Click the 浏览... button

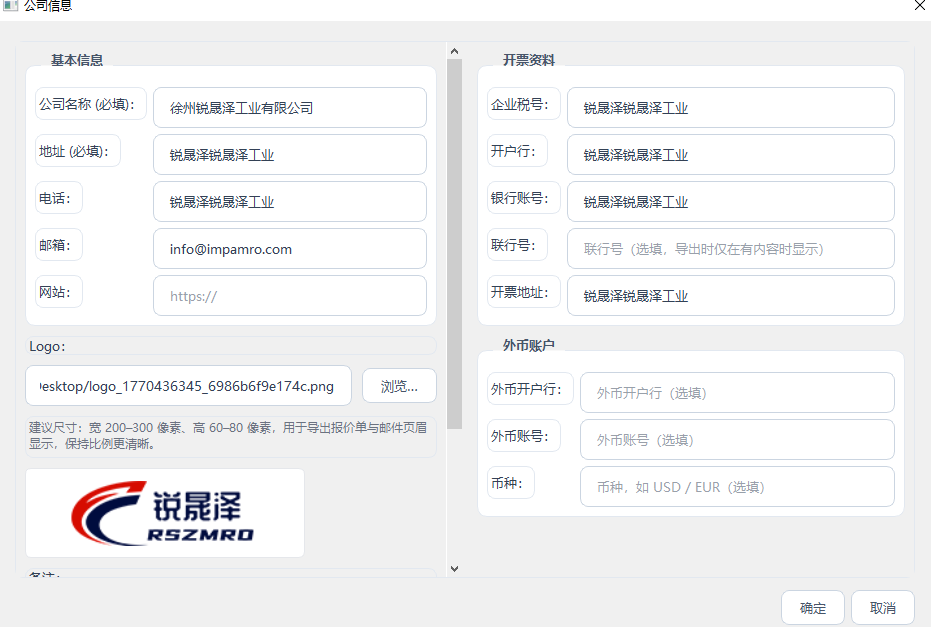(x=399, y=386)
